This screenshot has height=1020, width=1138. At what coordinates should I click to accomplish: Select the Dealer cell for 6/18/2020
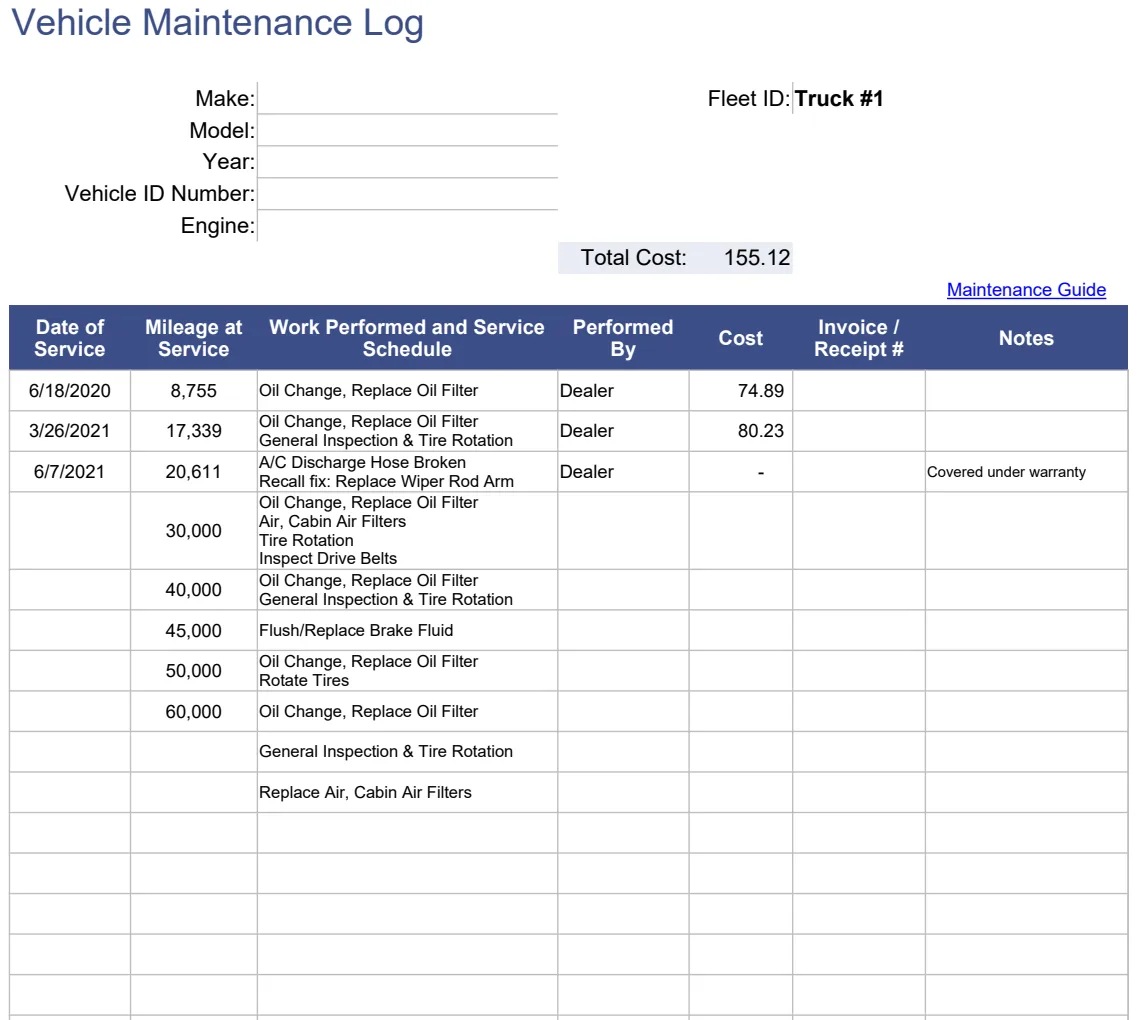(x=623, y=391)
